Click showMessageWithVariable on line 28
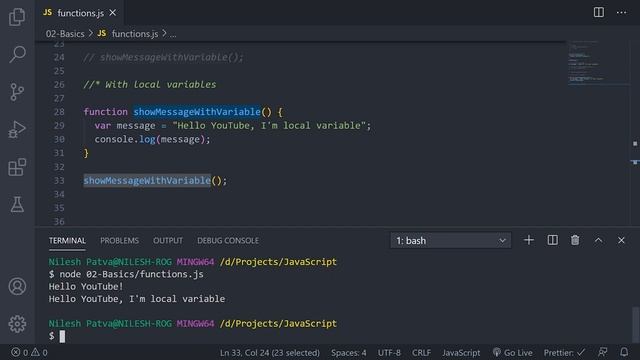The height and width of the screenshot is (360, 640). 197,112
